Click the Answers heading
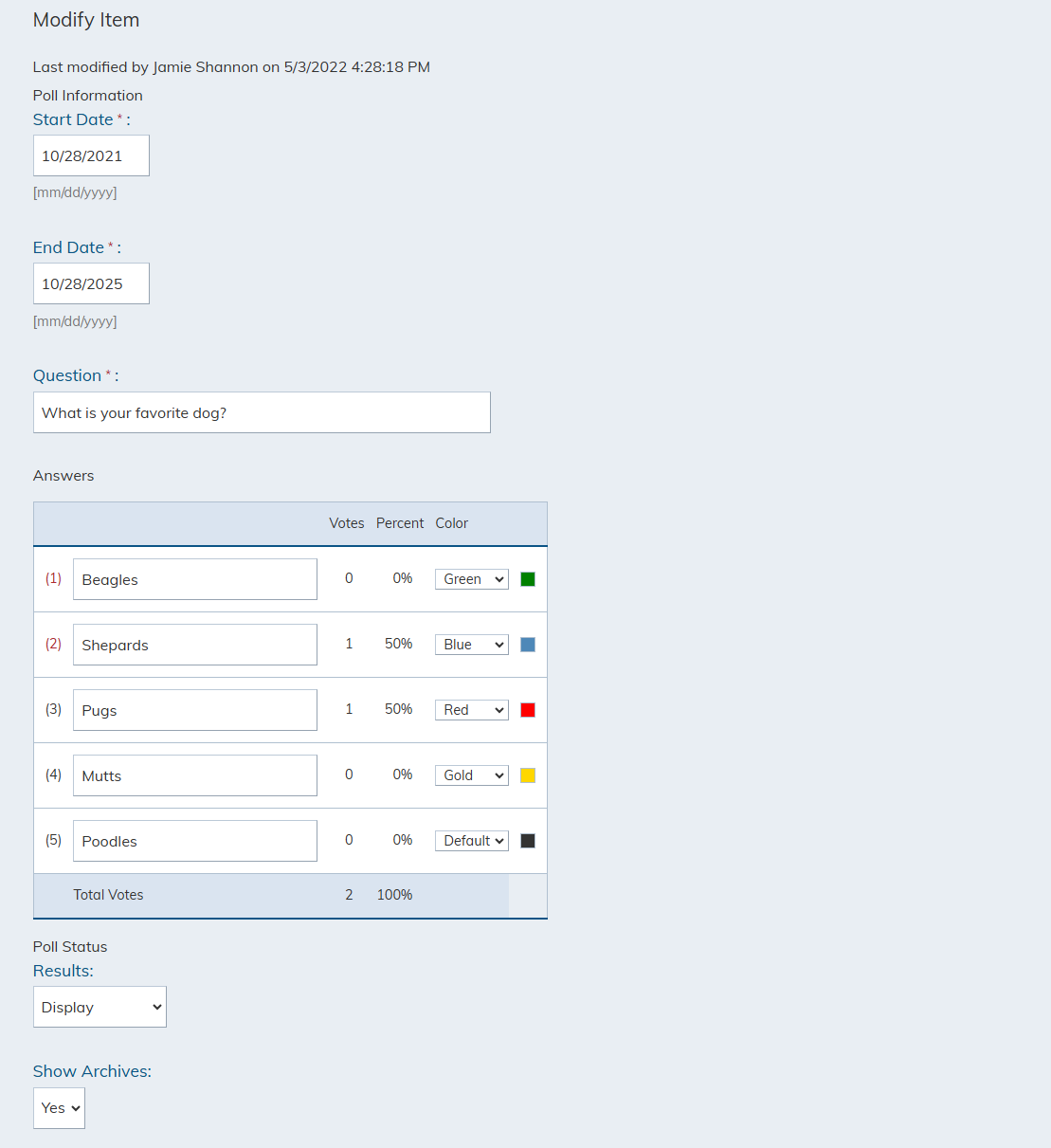Screen dimensions: 1051x1148 (x=63, y=476)
